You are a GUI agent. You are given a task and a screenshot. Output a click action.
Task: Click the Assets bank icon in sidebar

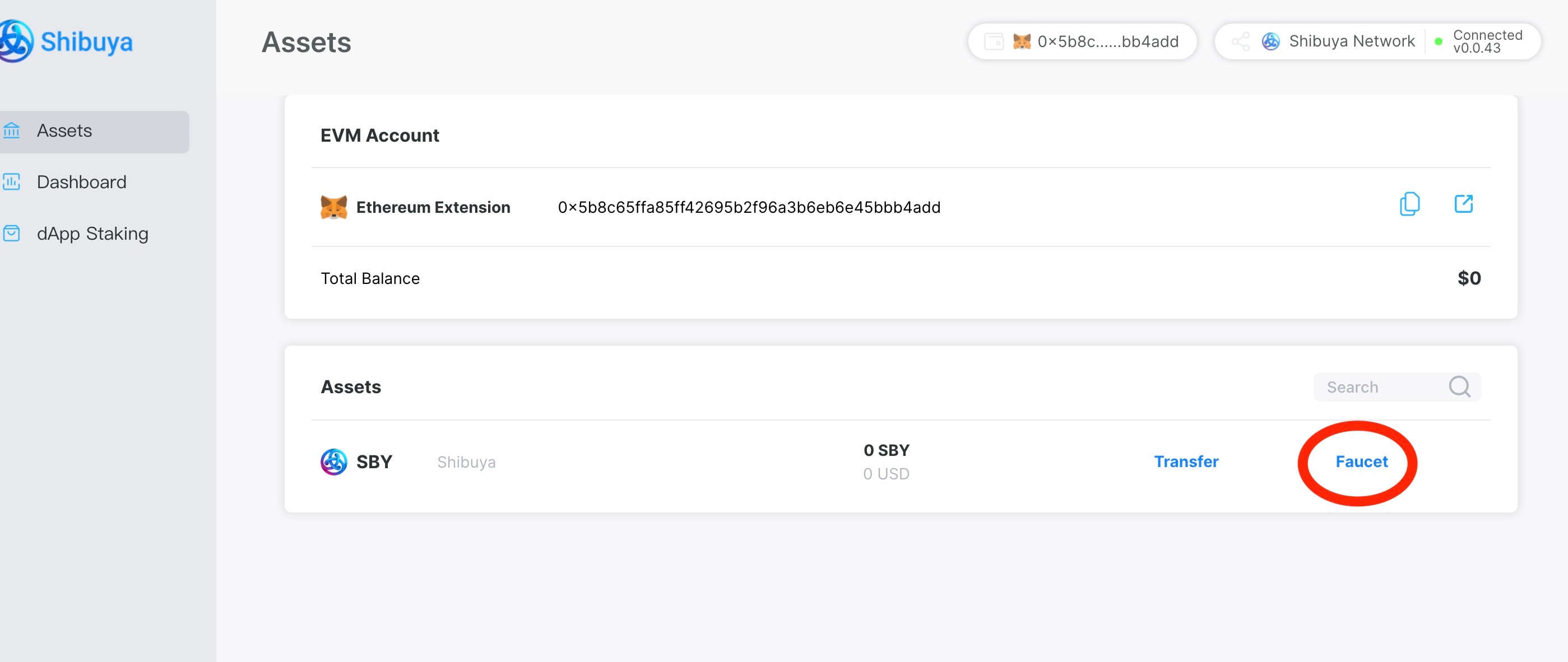(12, 130)
